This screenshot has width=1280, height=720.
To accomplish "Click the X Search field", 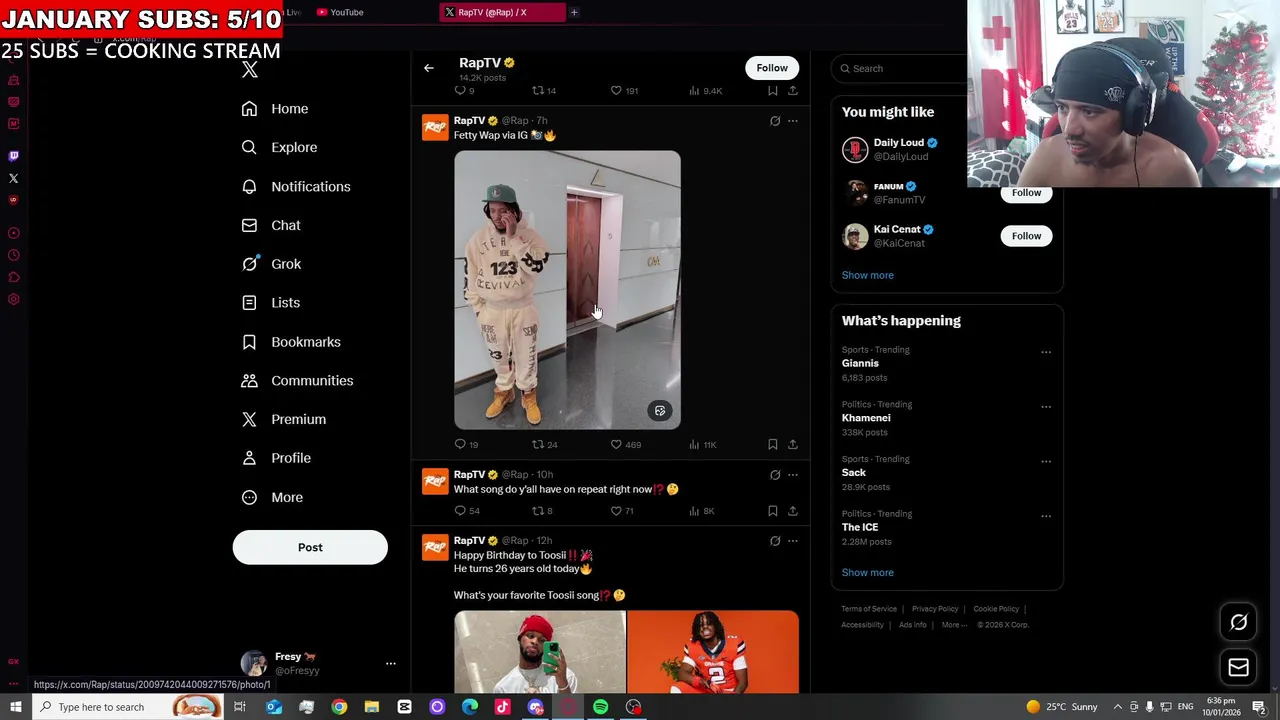I will pyautogui.click(x=900, y=68).
